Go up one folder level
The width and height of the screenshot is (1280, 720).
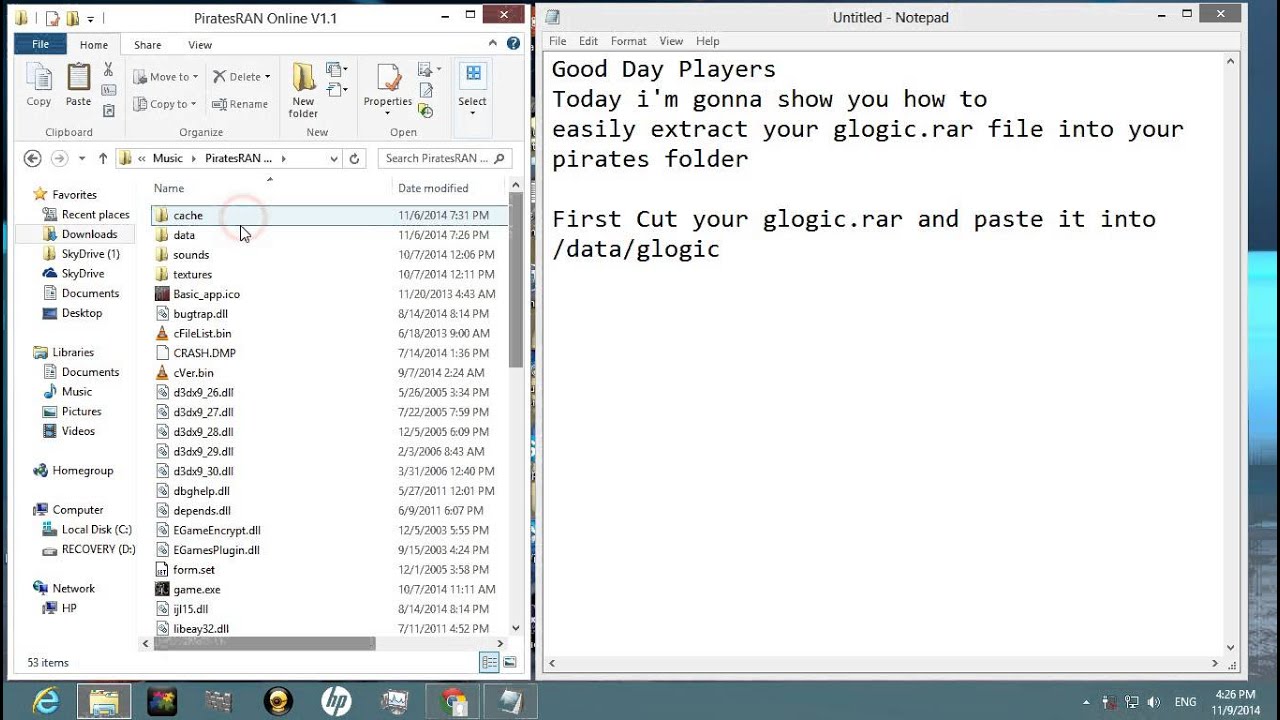(x=102, y=158)
